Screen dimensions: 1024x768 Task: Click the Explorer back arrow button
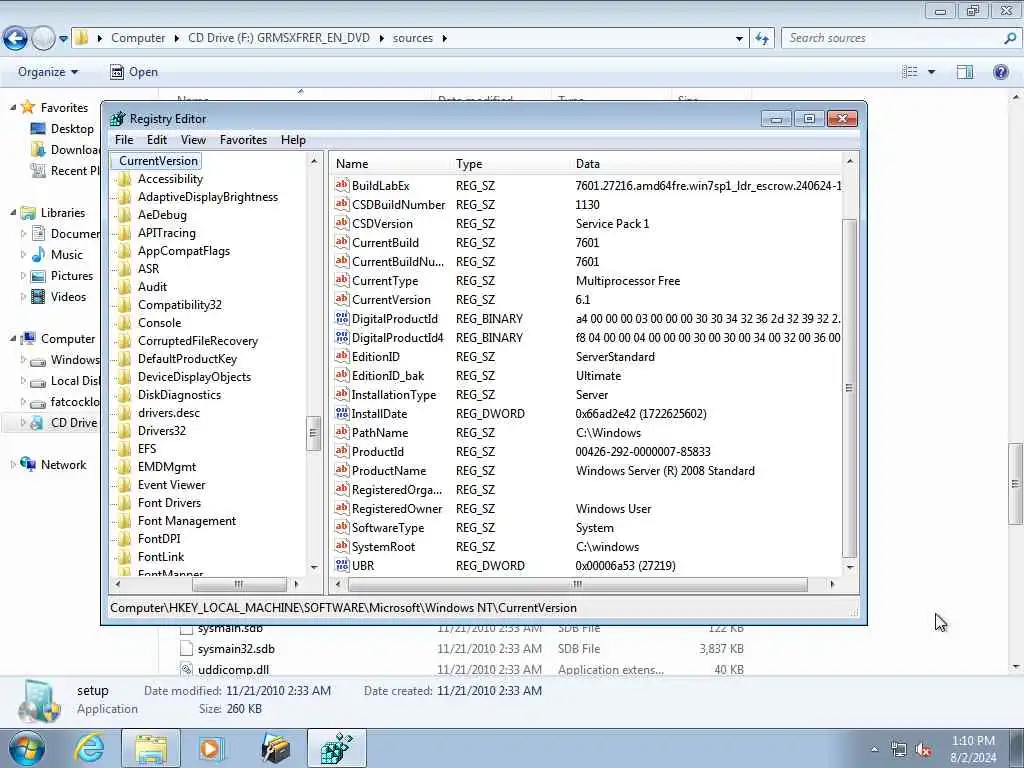[x=15, y=39]
